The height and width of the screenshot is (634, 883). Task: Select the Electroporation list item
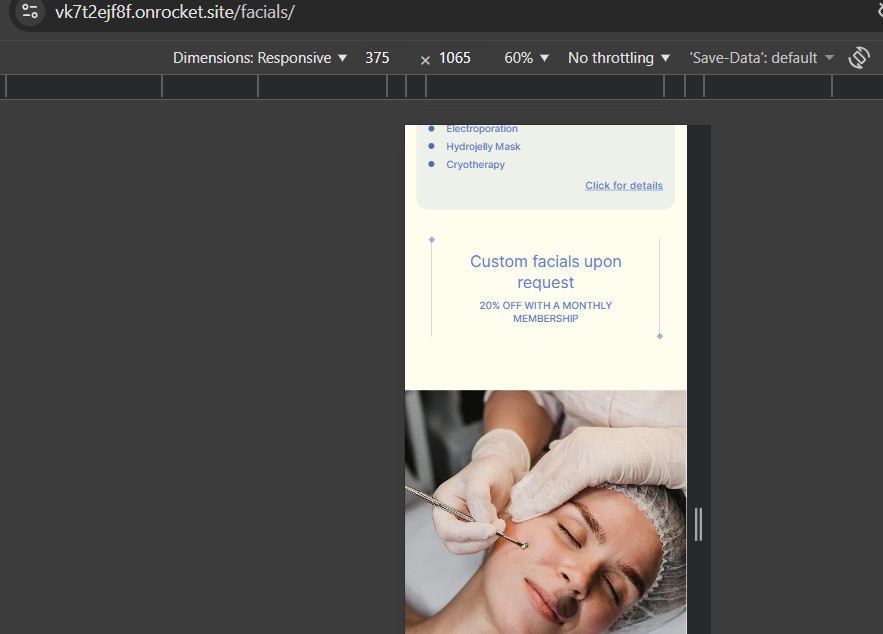[482, 129]
